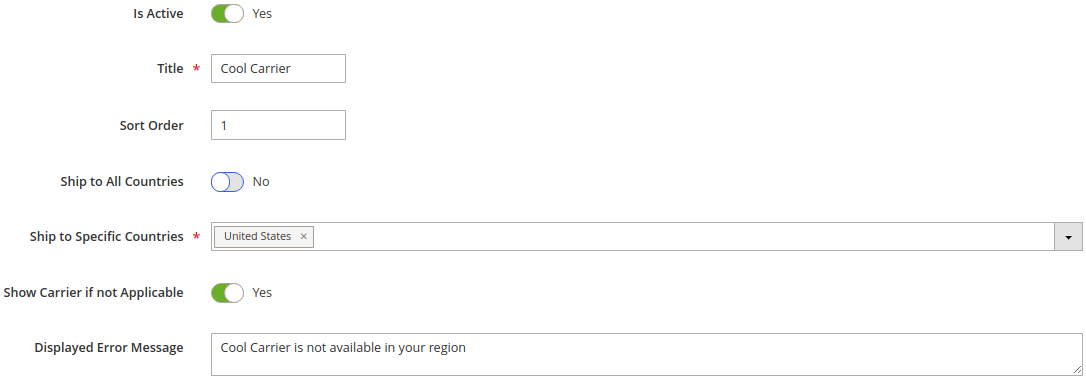1086x380 pixels.
Task: Click the Is Active label
Action: (x=159, y=13)
